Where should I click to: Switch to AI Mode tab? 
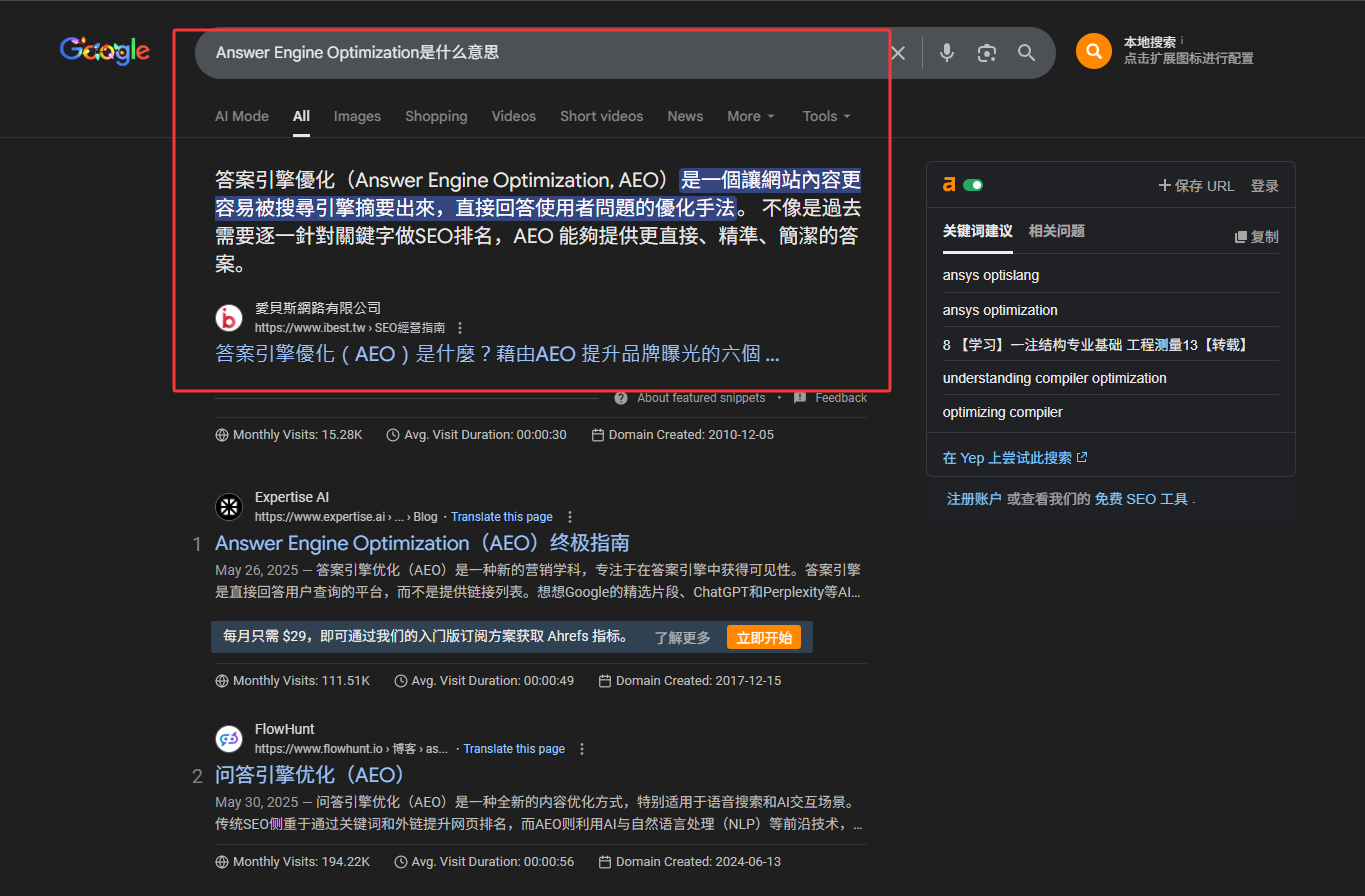pyautogui.click(x=242, y=116)
